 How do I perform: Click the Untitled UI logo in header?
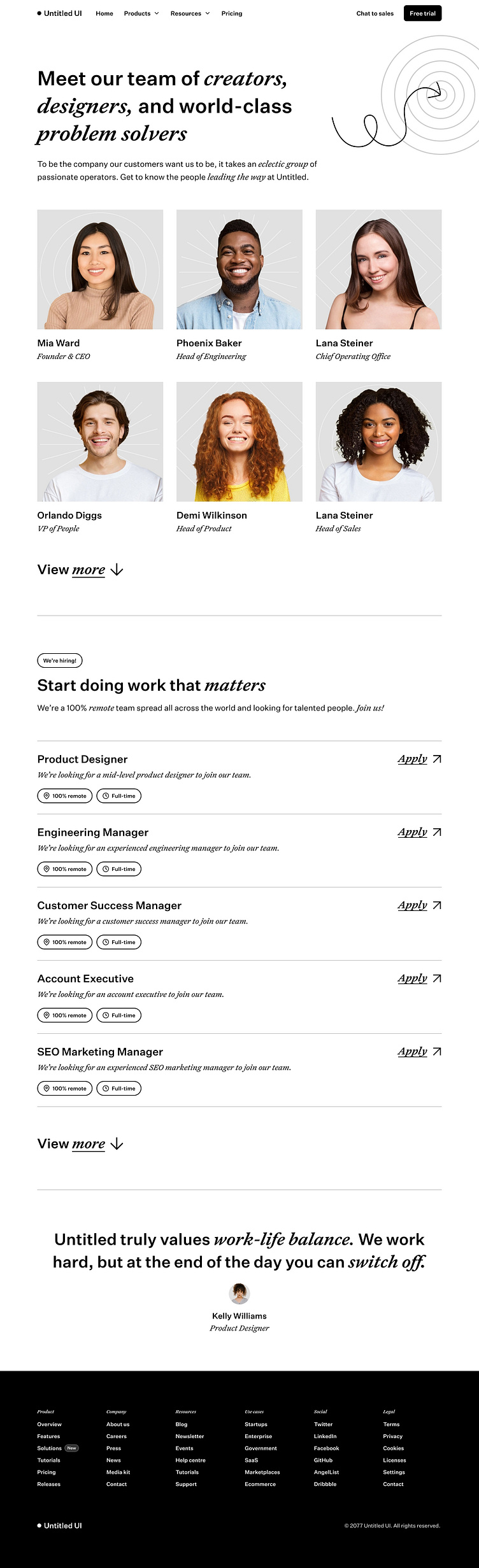pyautogui.click(x=60, y=13)
